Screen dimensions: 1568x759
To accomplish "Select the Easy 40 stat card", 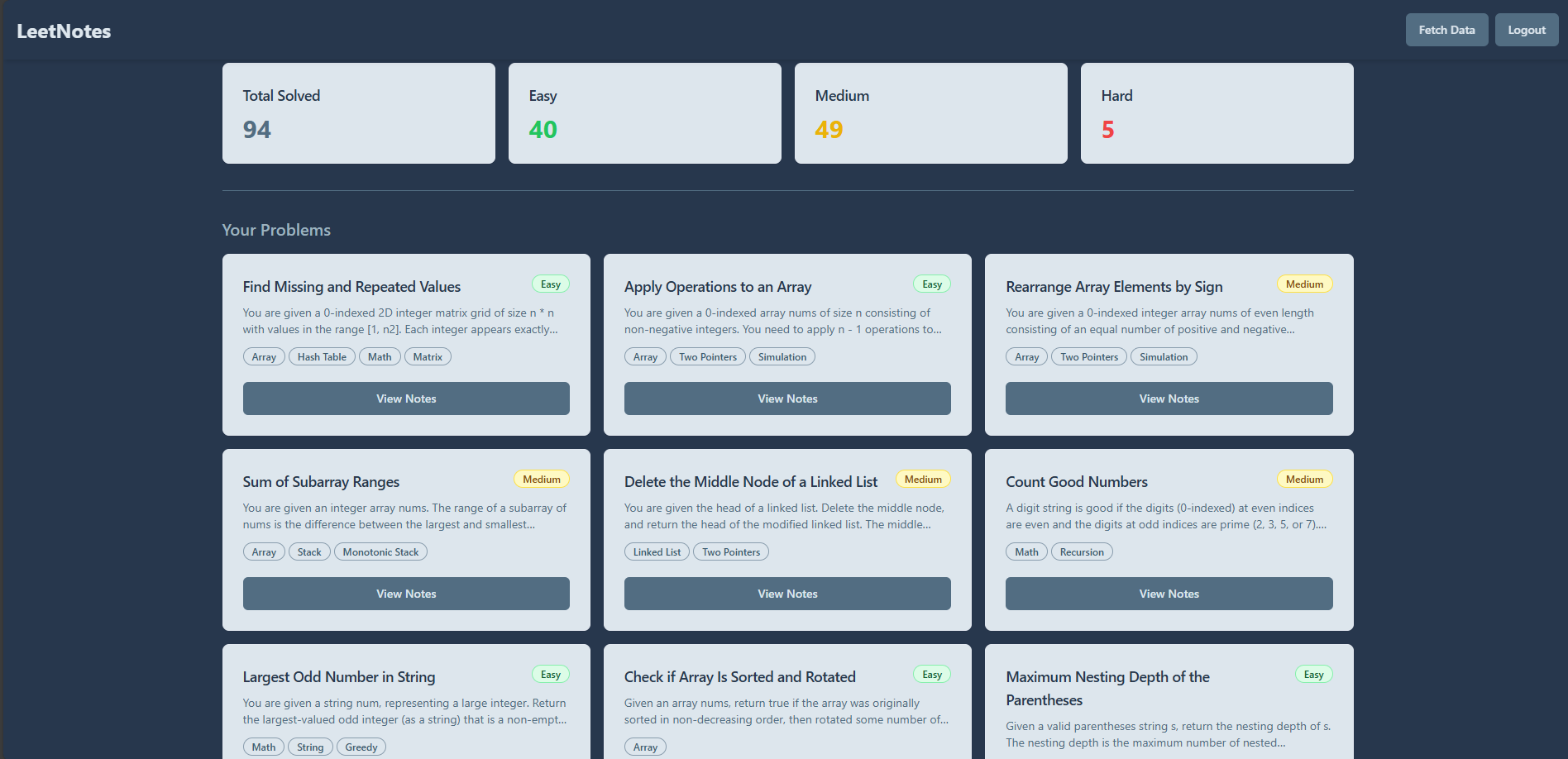I will pos(645,113).
